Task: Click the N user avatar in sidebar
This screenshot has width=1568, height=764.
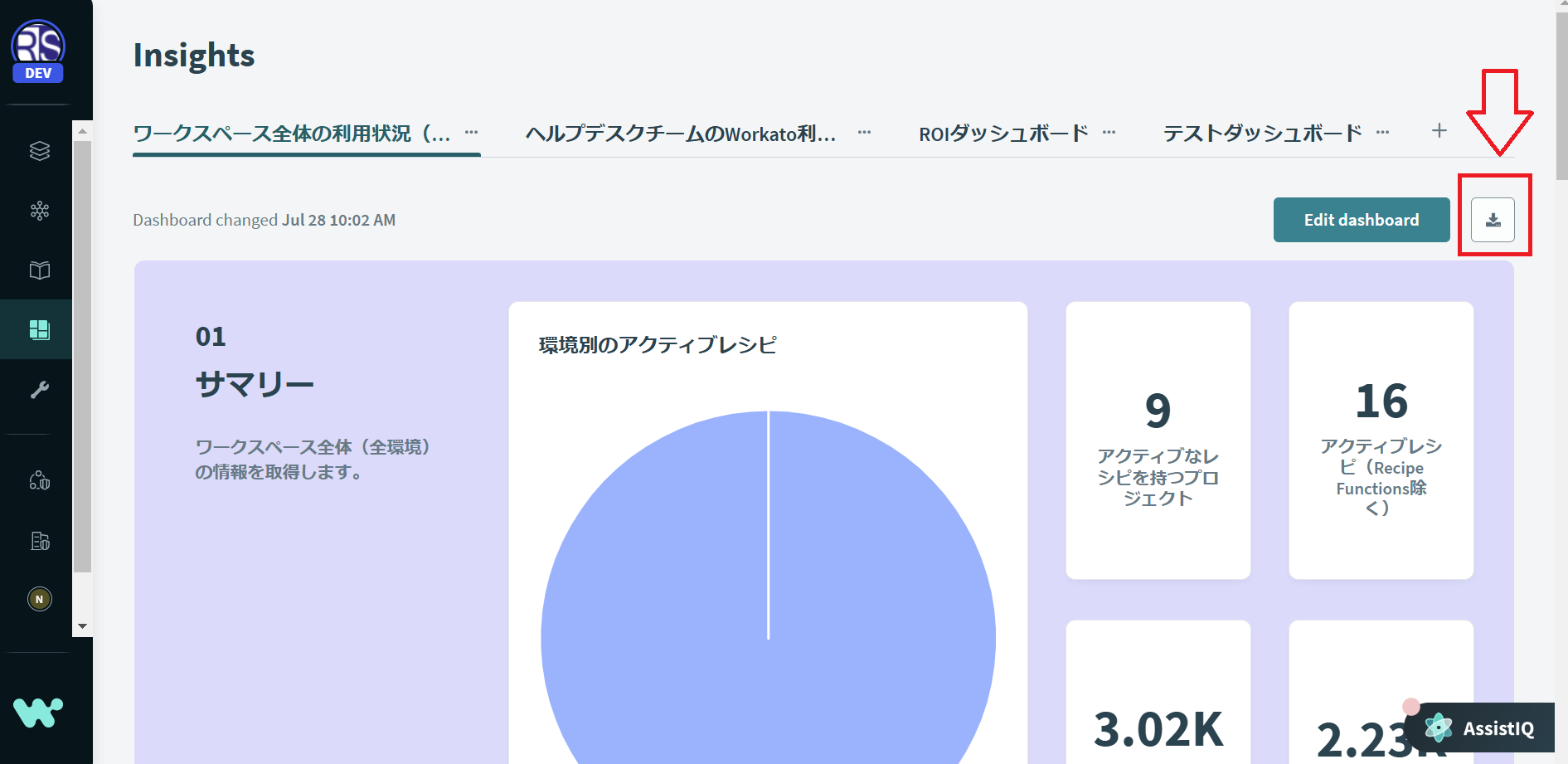Action: tap(36, 597)
